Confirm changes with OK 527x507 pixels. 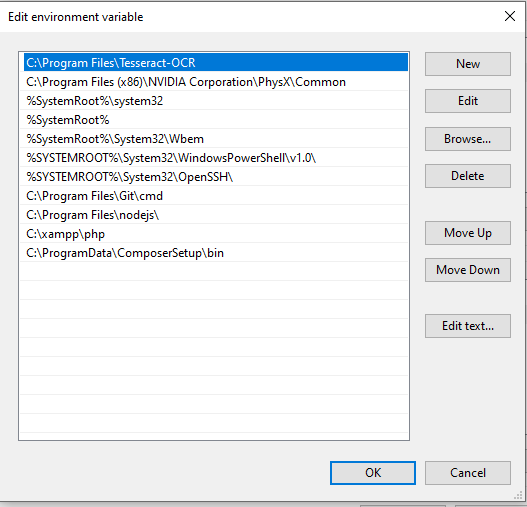(x=373, y=473)
